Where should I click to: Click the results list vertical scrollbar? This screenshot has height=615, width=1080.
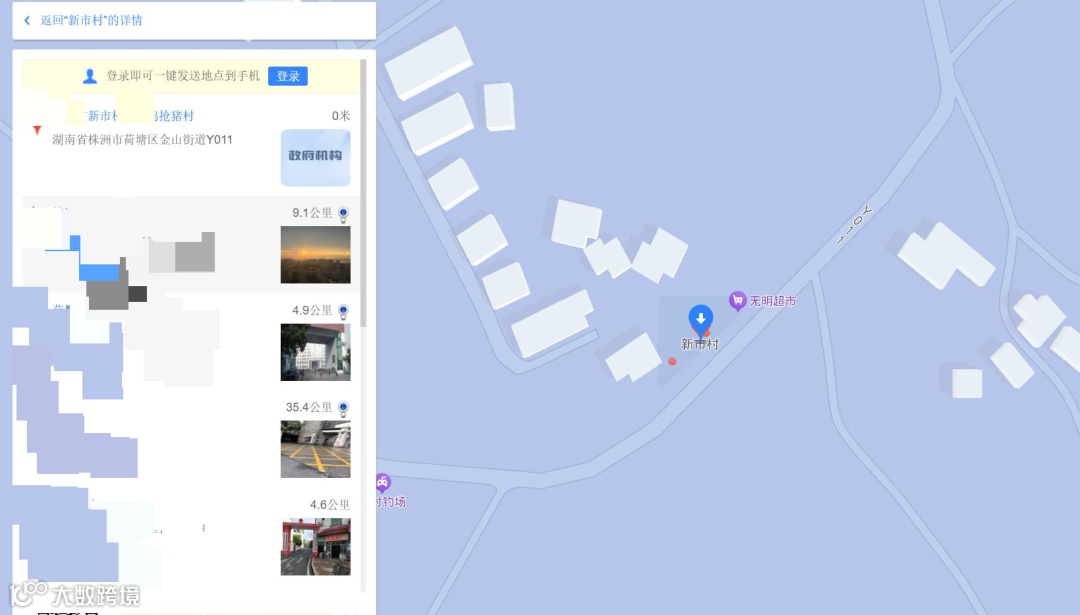point(363,193)
